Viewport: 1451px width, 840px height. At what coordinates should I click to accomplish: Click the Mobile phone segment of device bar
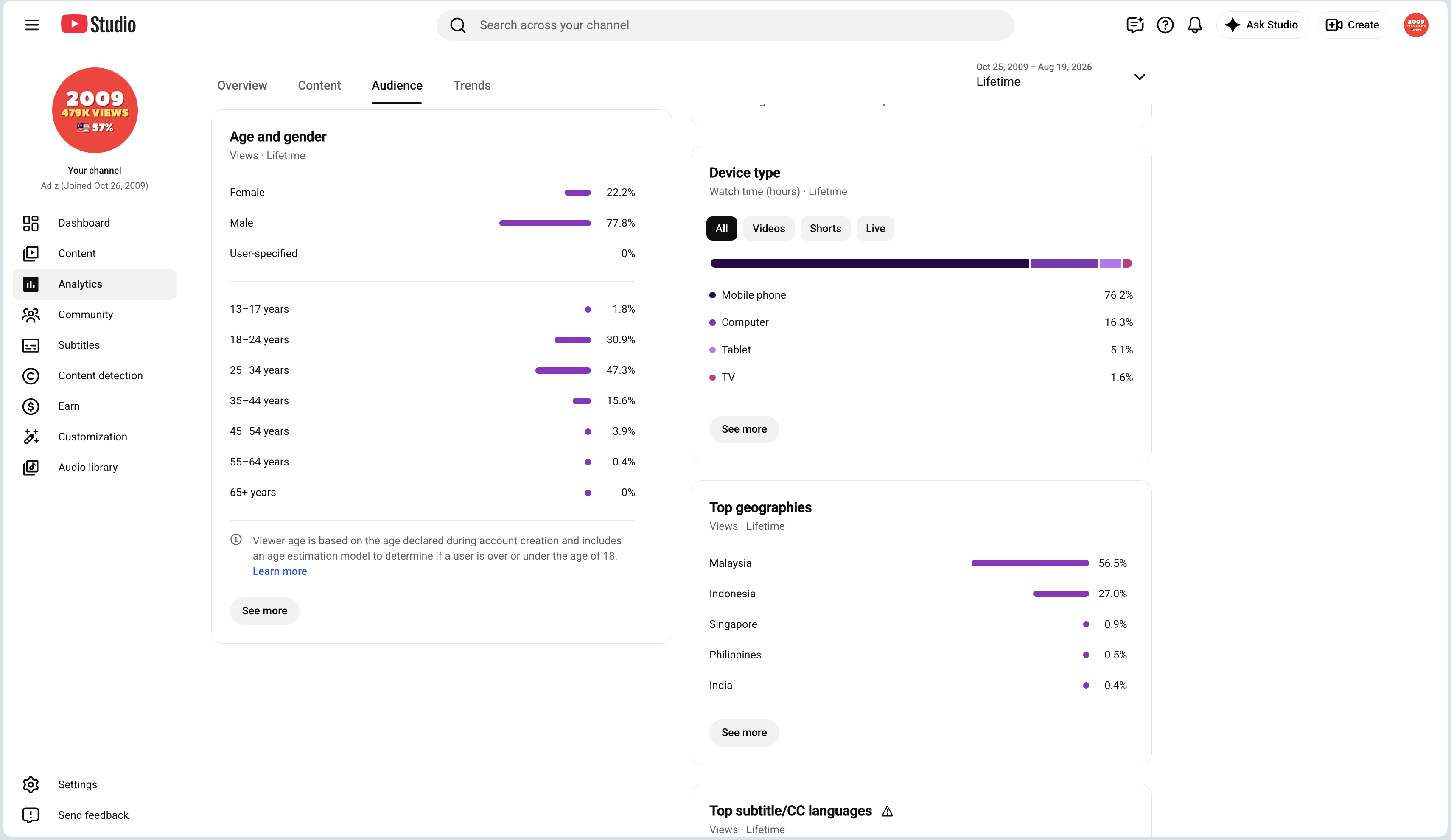[869, 263]
